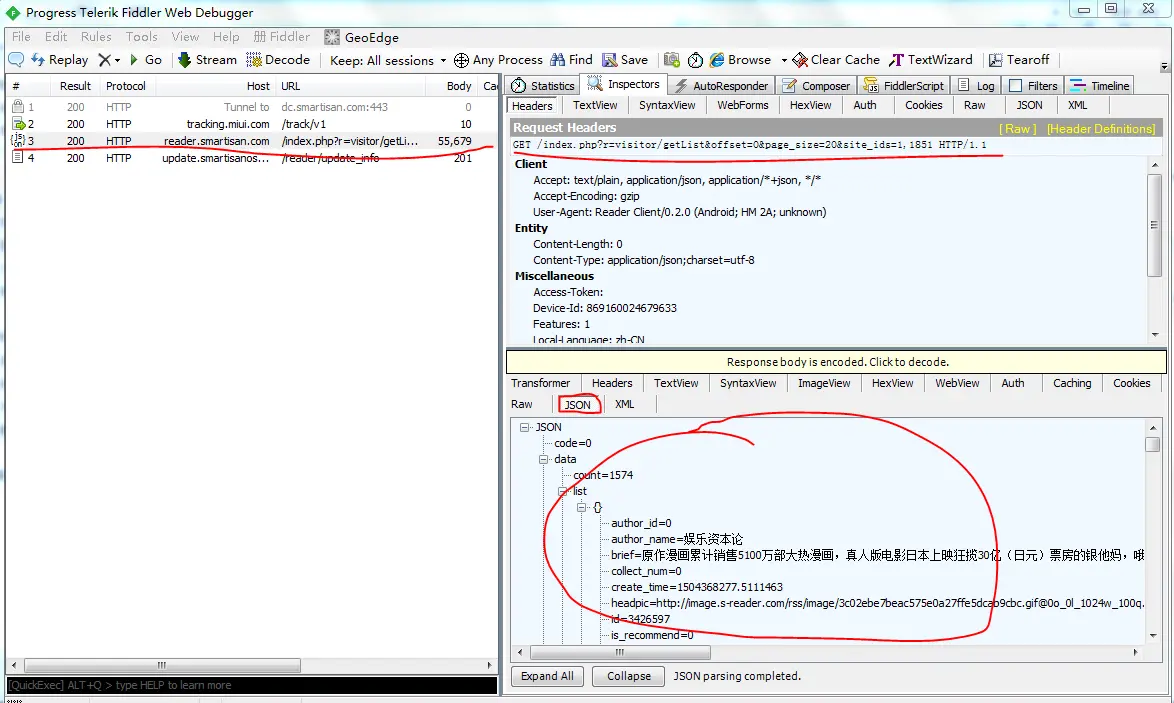Click the JSON view vertical scrollbar down arrow
The image size is (1174, 703).
1153,636
